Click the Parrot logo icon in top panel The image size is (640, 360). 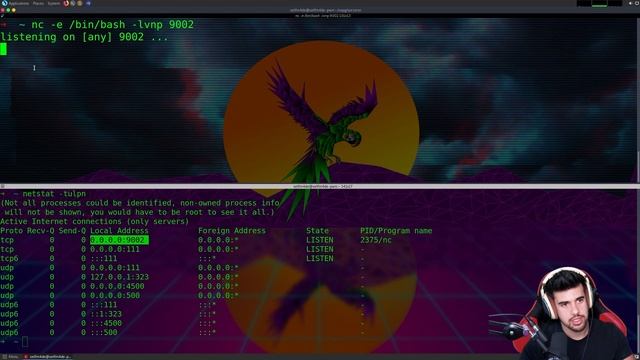4,3
